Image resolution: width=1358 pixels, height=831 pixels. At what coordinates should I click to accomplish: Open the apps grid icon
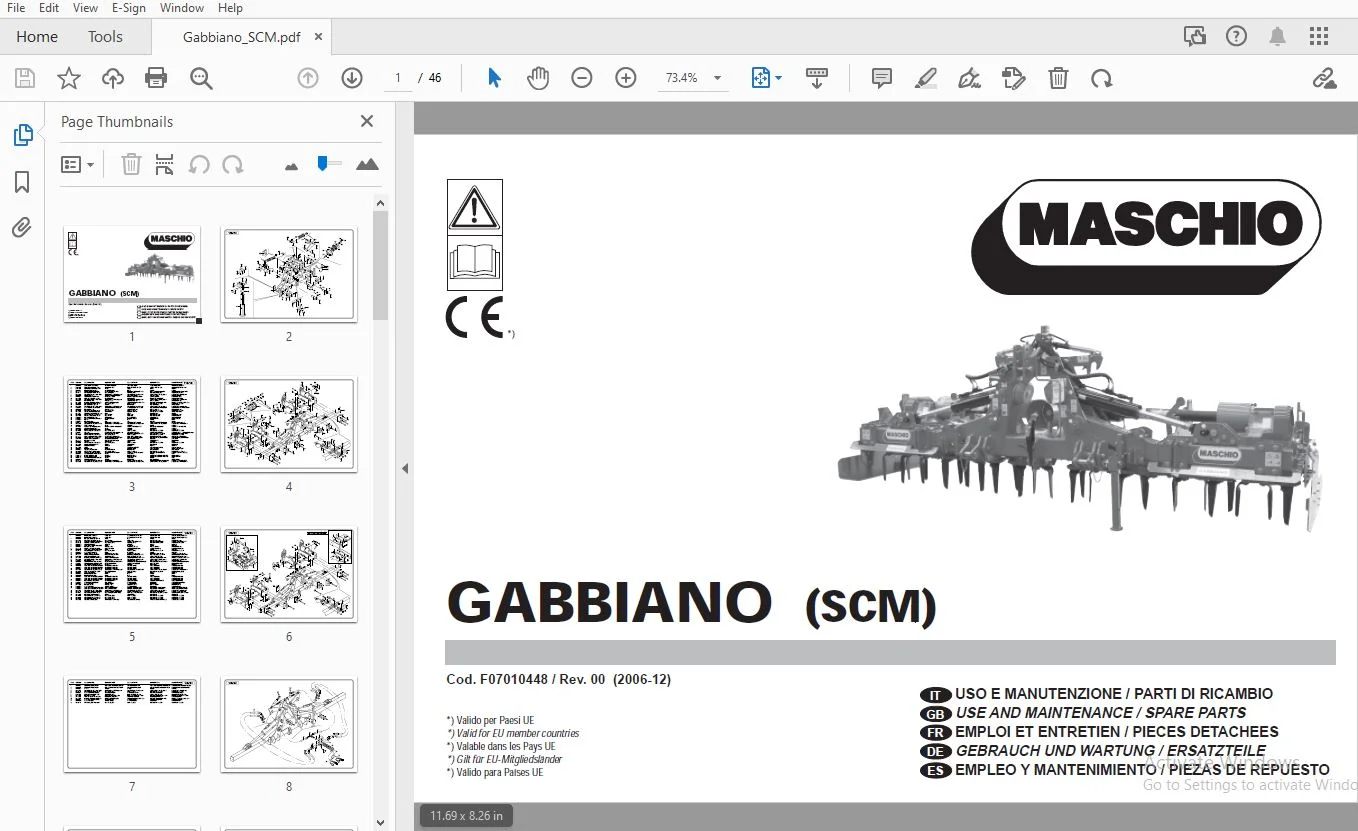click(1319, 37)
